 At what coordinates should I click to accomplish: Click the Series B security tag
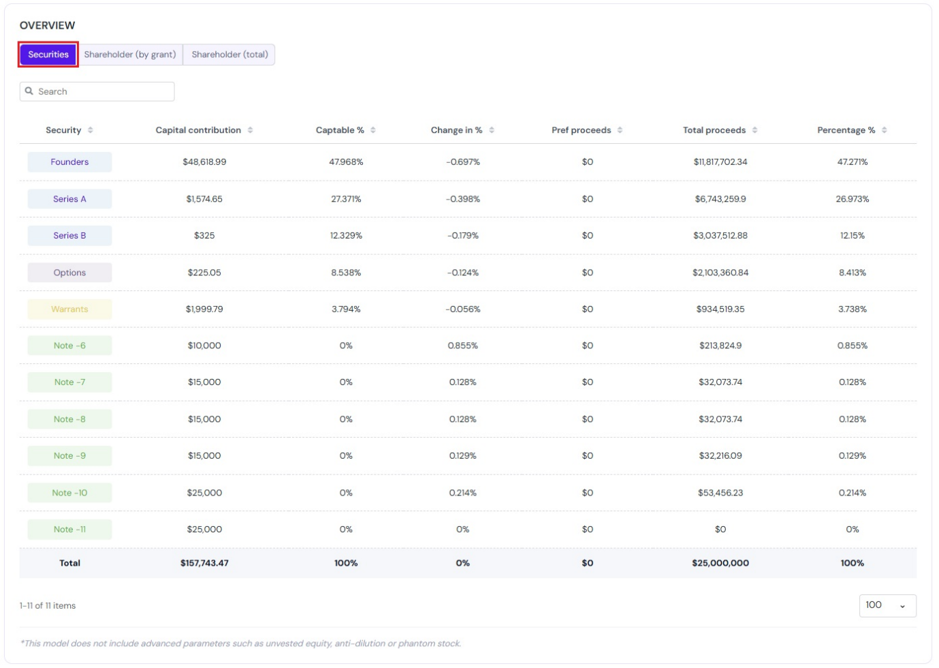(69, 235)
